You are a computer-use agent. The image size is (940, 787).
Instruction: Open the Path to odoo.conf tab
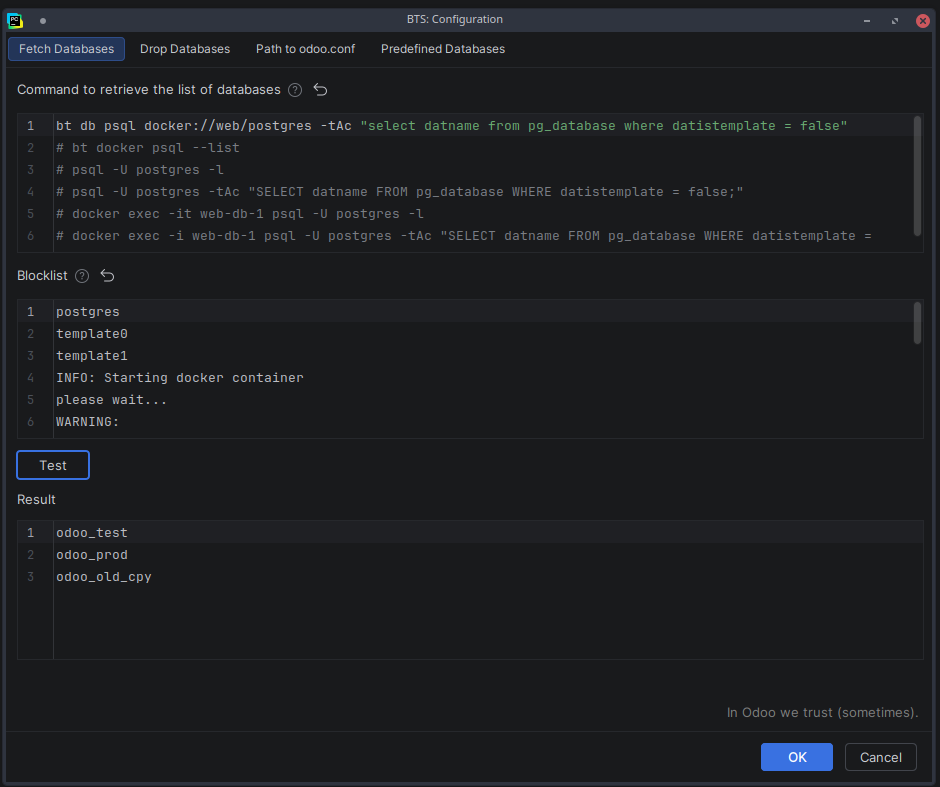point(305,49)
